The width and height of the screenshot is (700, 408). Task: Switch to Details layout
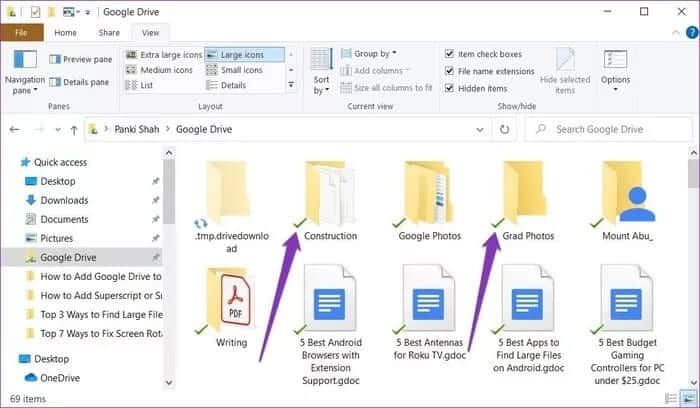coord(226,85)
